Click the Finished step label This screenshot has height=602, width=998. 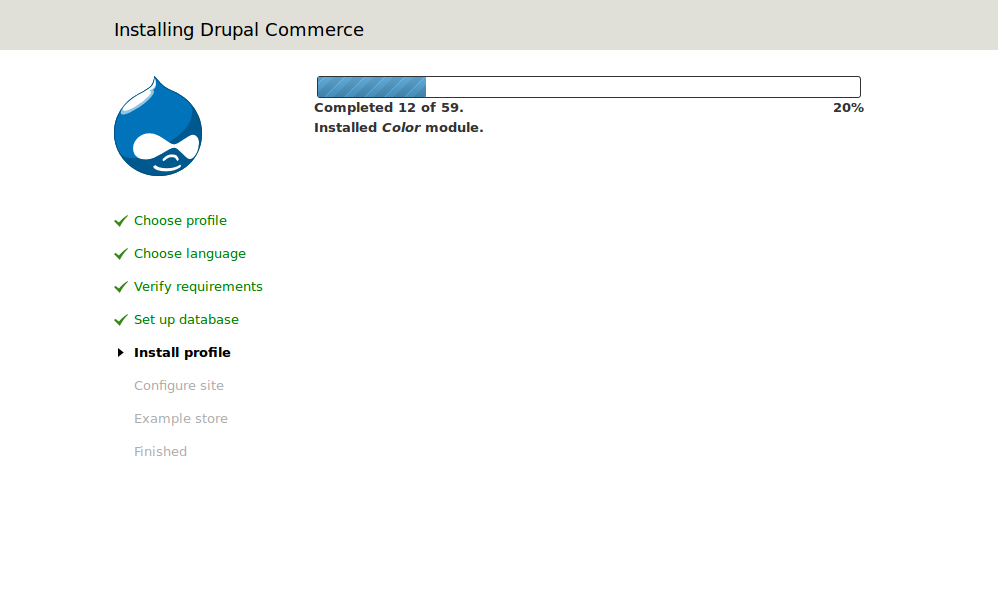[x=160, y=452]
